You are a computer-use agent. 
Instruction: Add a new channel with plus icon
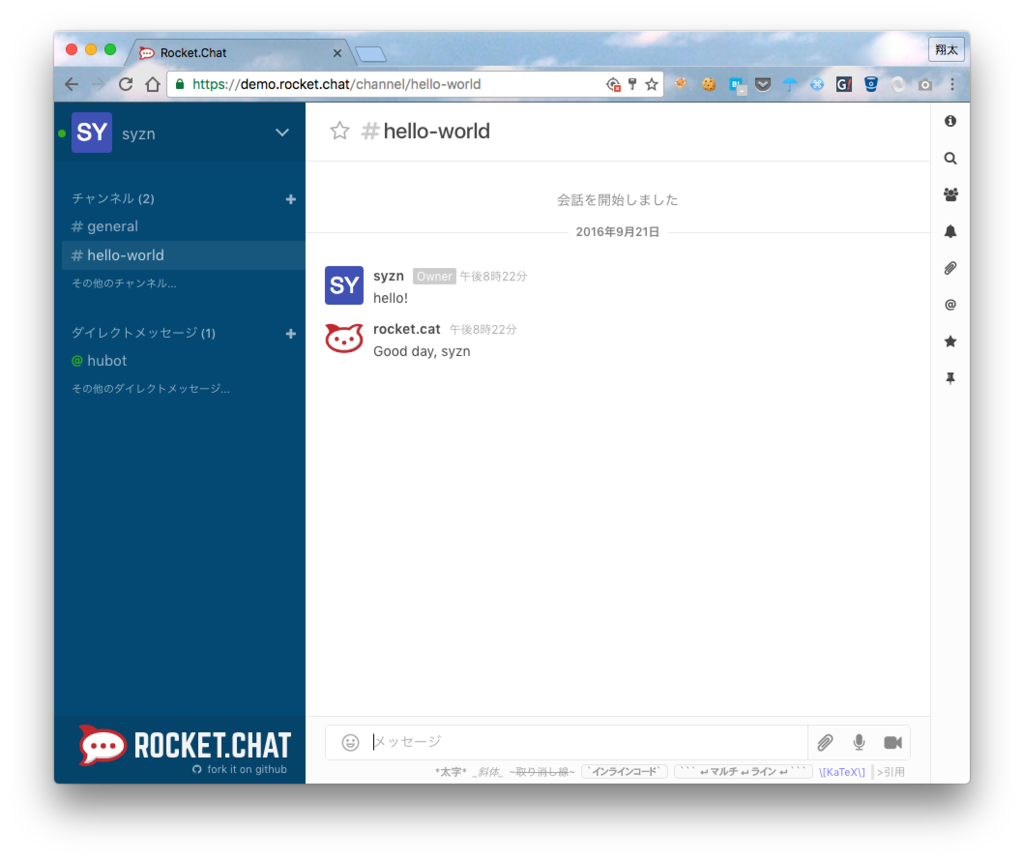(291, 199)
